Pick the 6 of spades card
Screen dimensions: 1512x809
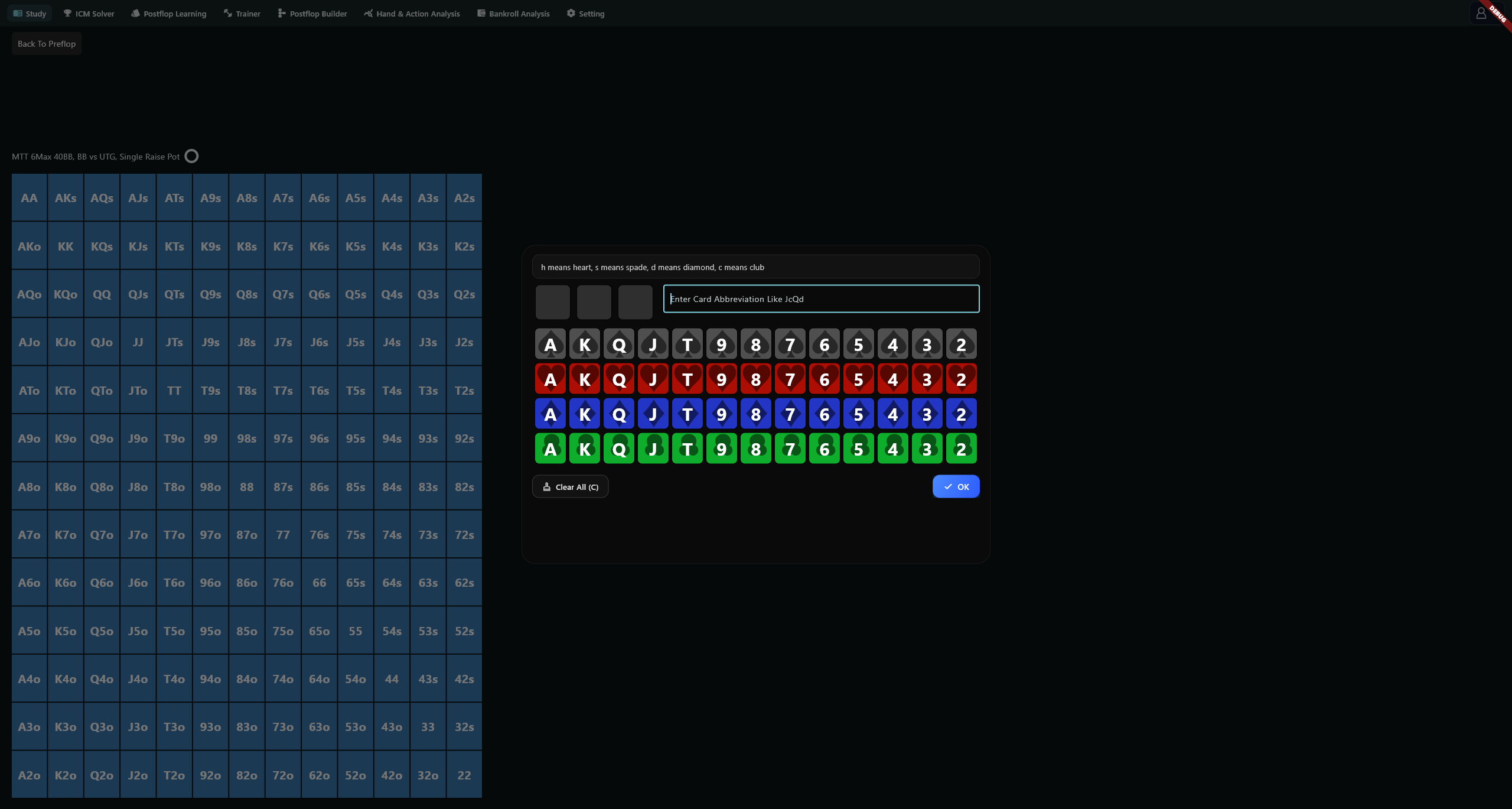[x=824, y=344]
